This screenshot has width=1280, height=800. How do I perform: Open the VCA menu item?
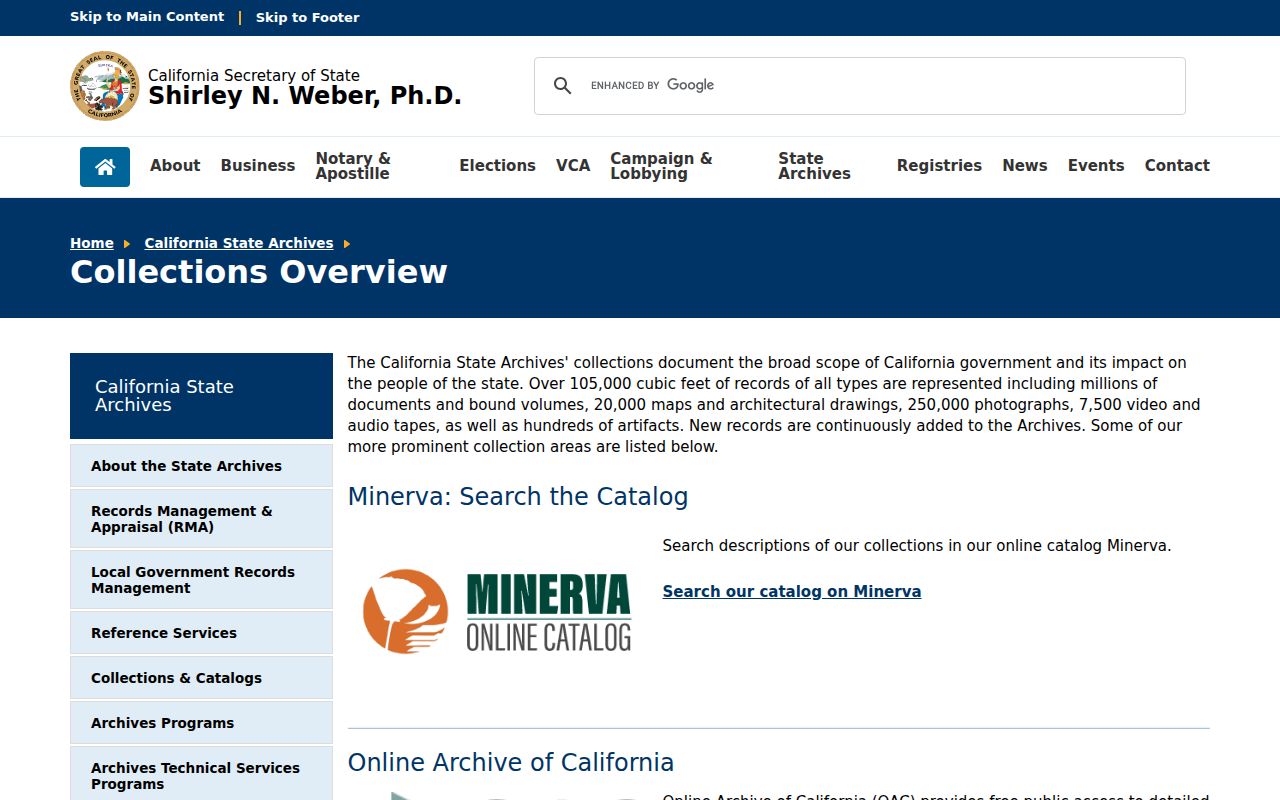coord(573,166)
